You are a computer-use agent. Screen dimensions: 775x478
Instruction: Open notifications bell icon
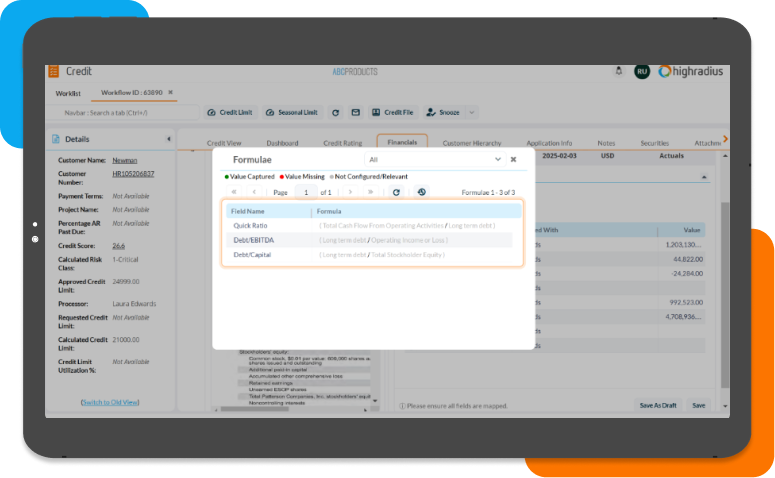(618, 71)
